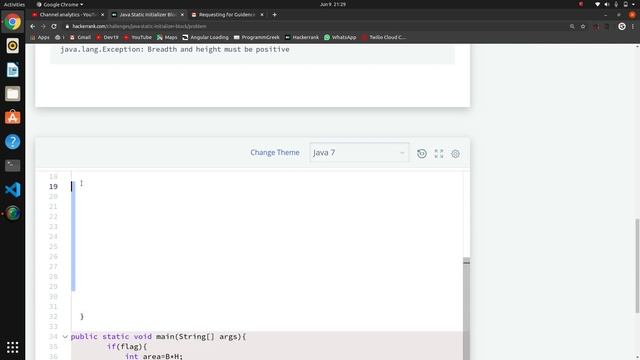The image size is (640, 360).
Task: Open the Dev19 bookmark
Action: 107,37
